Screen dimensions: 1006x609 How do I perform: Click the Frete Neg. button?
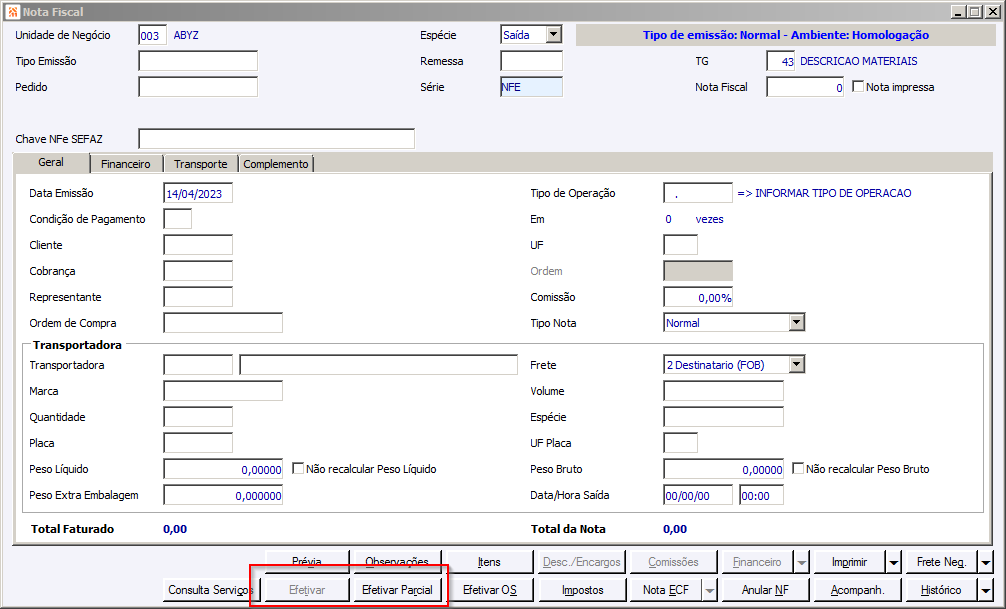[941, 562]
